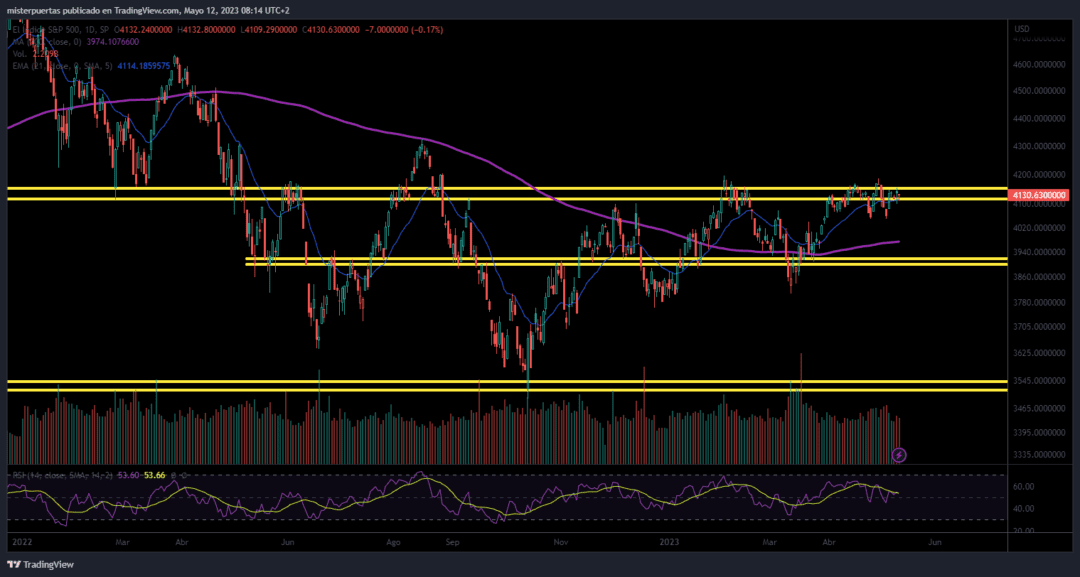Click the red current price tag 4130.63
This screenshot has width=1080, height=577.
[x=1039, y=195]
